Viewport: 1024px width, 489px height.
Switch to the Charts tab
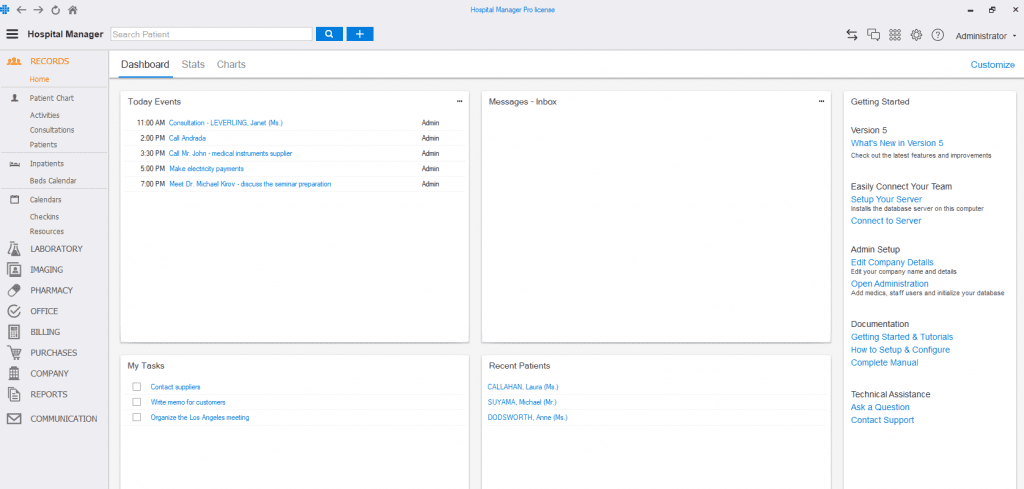coord(231,65)
